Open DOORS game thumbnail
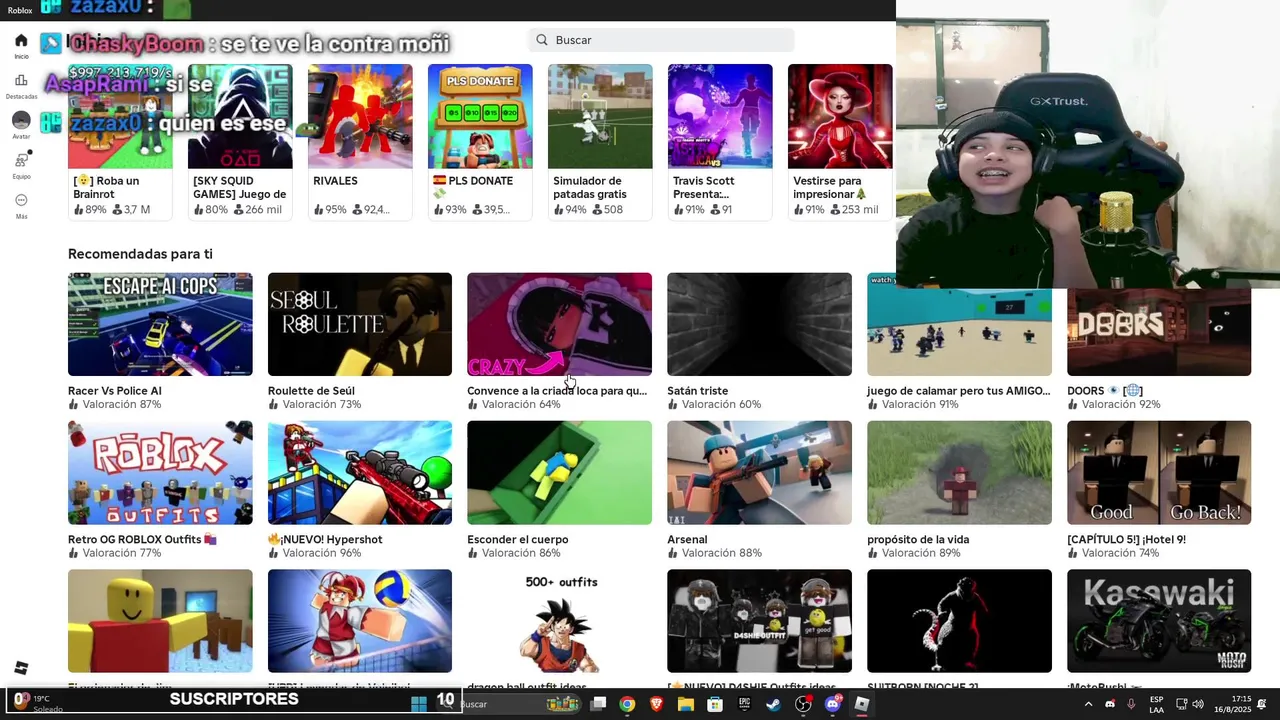The height and width of the screenshot is (720, 1280). pos(1159,332)
